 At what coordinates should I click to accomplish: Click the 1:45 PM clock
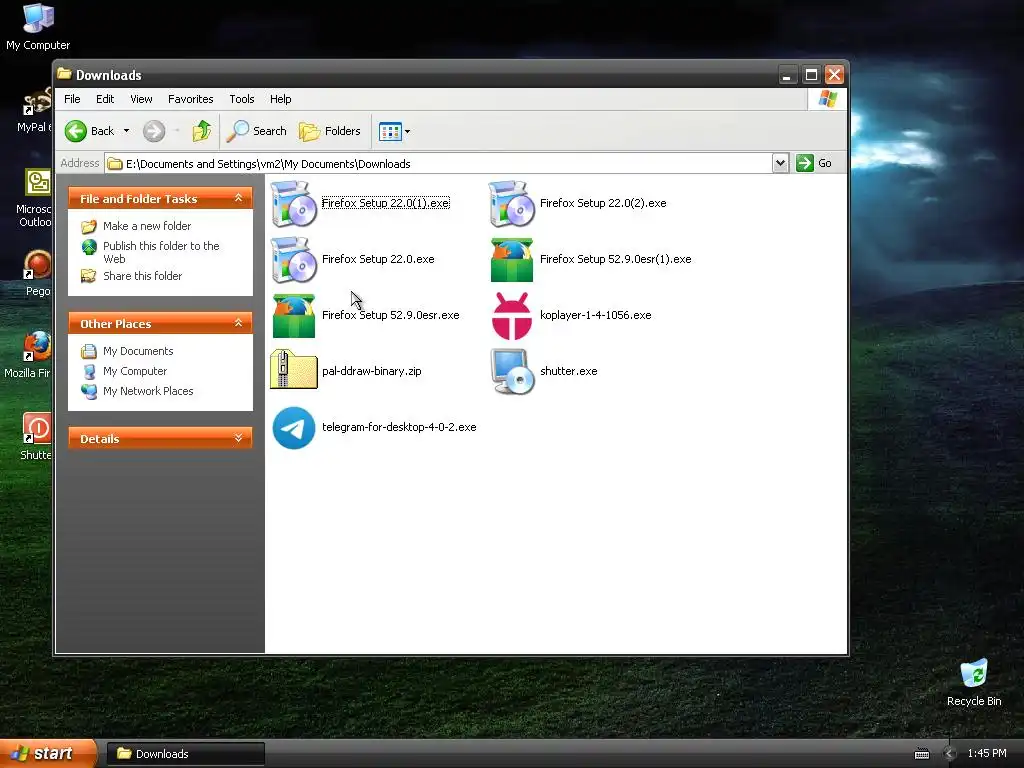[987, 754]
